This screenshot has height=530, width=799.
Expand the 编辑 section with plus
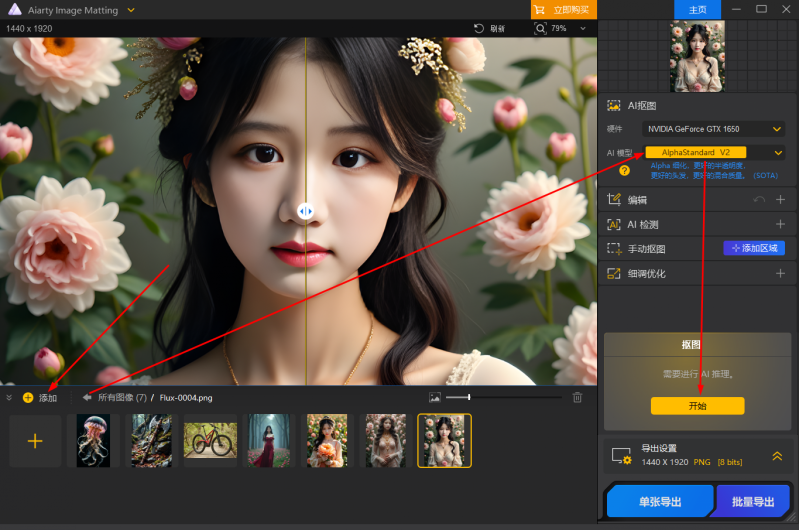click(780, 199)
